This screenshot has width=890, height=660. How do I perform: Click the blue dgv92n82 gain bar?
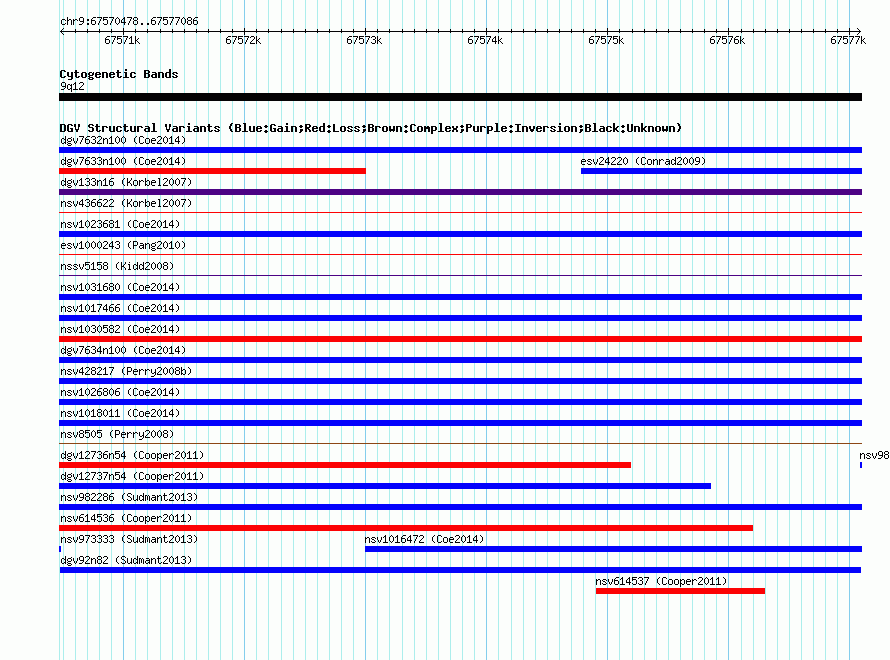coord(460,570)
